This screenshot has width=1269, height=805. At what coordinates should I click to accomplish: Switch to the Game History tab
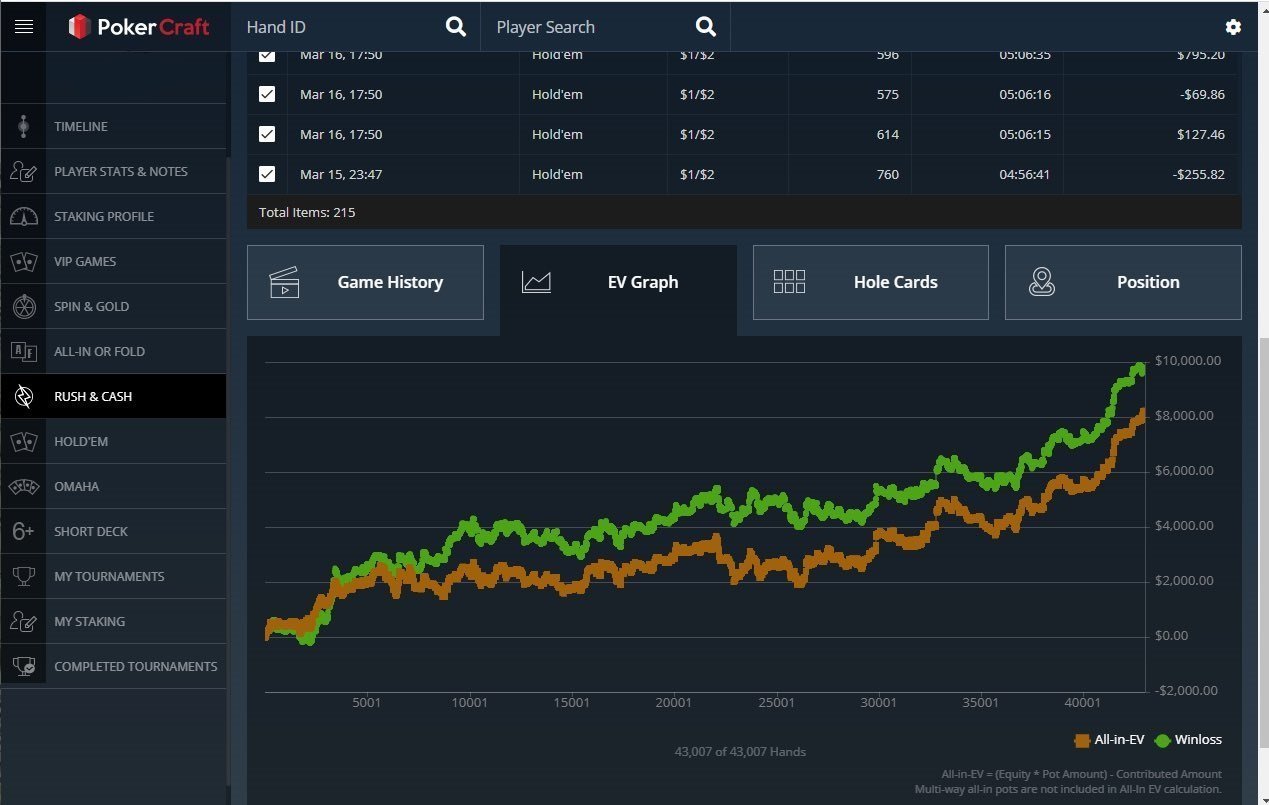pyautogui.click(x=365, y=282)
